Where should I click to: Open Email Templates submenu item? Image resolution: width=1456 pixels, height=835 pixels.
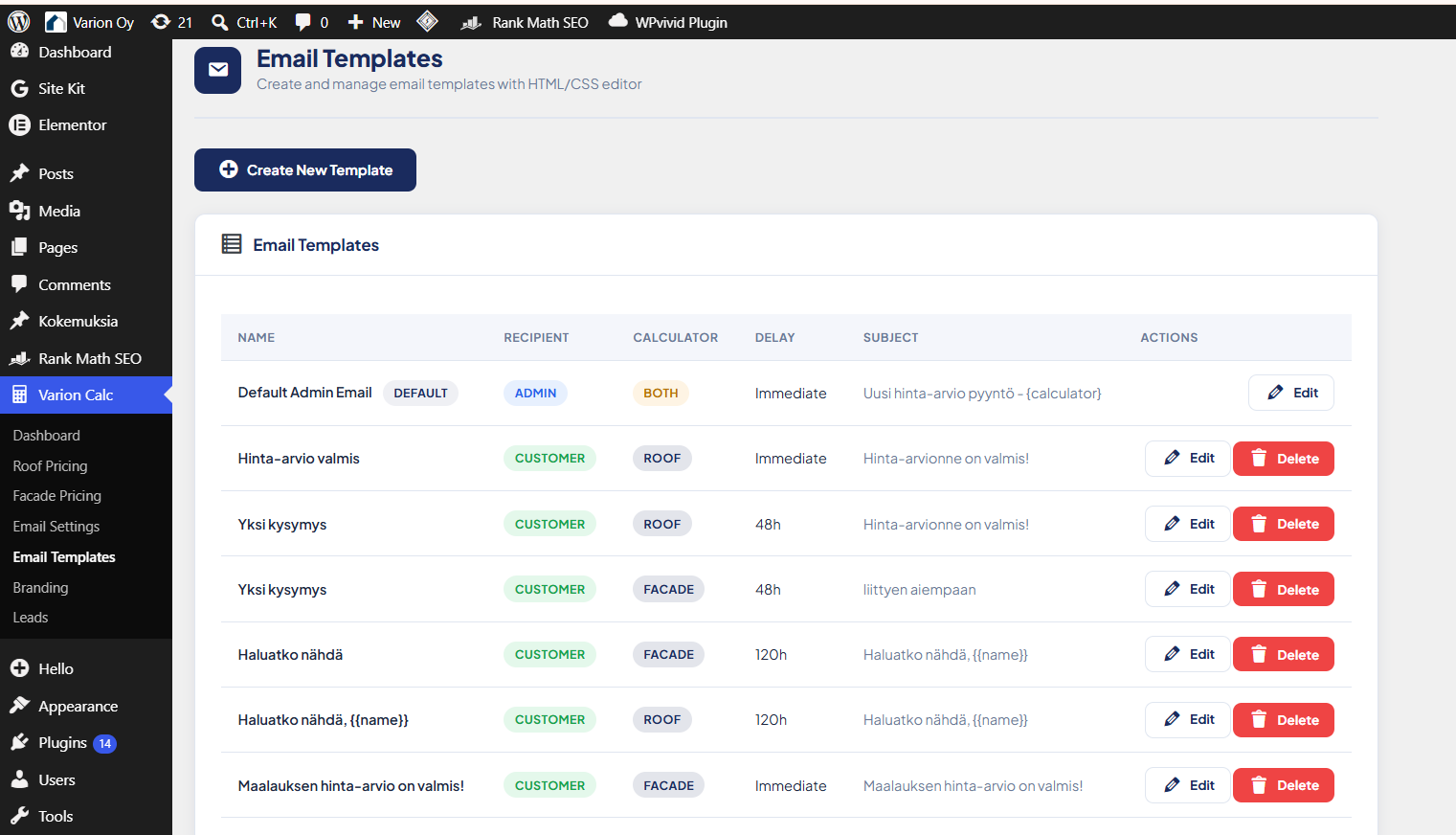(64, 556)
